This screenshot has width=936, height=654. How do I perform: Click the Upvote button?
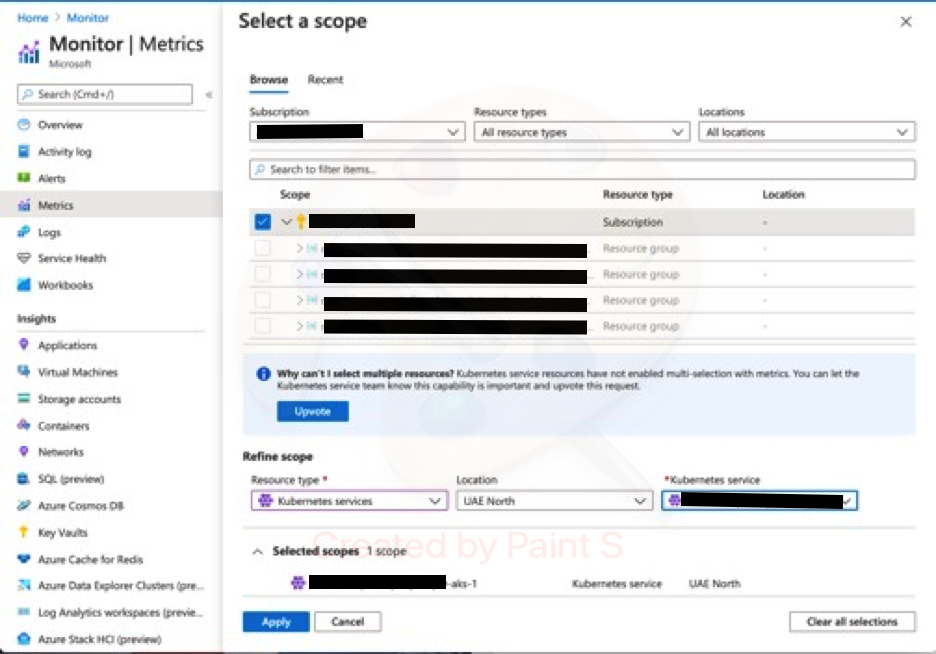tap(313, 411)
